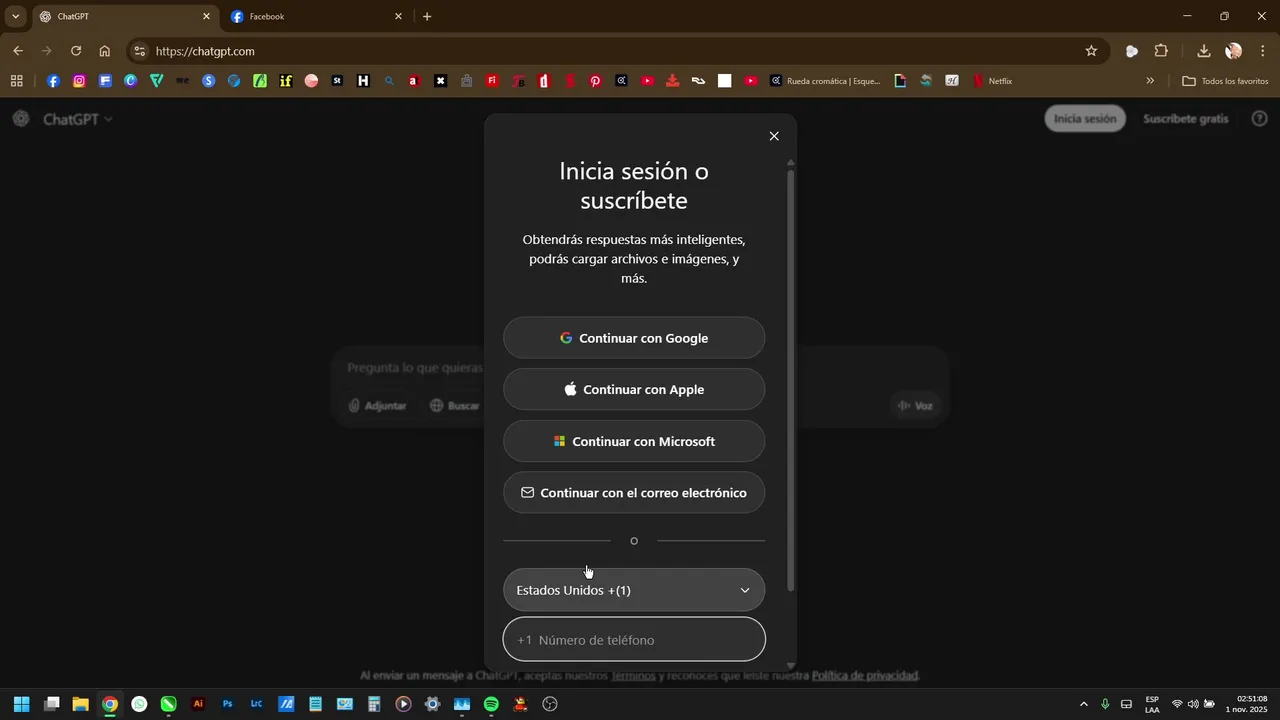The image size is (1280, 720).
Task: Open the Rueda cromática bookmark
Action: click(826, 81)
